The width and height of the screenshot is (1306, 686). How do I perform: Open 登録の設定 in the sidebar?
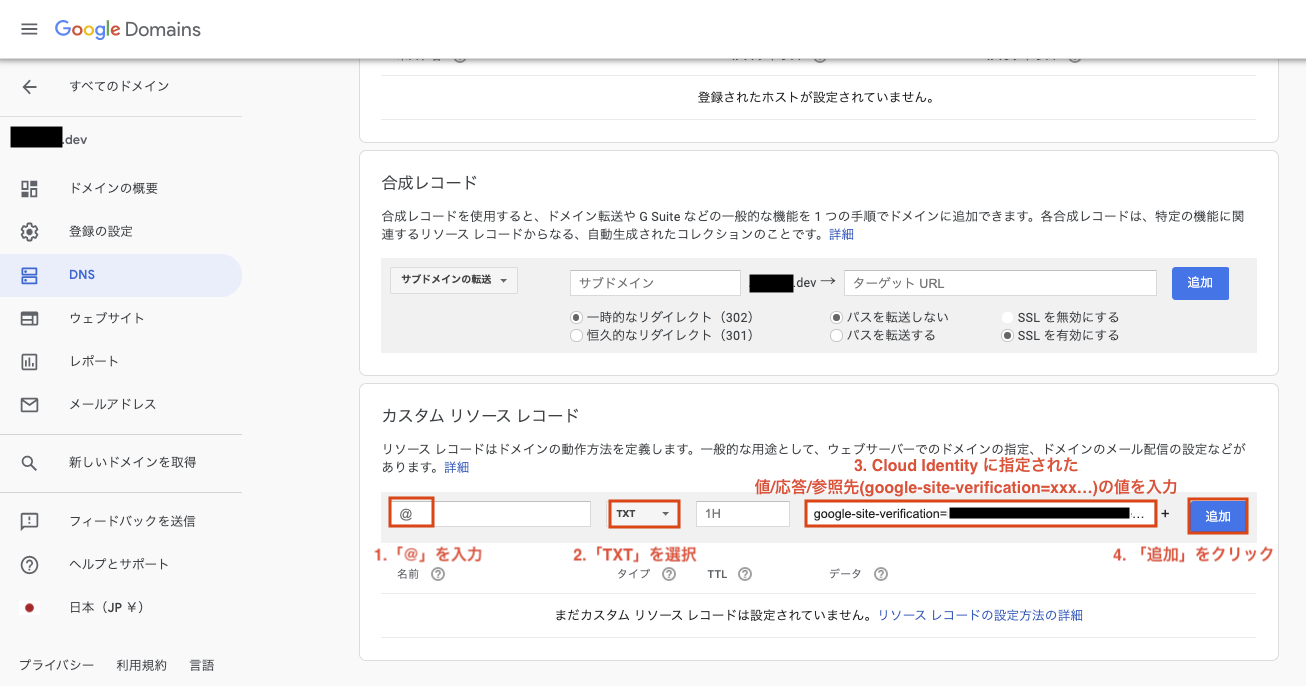101,232
